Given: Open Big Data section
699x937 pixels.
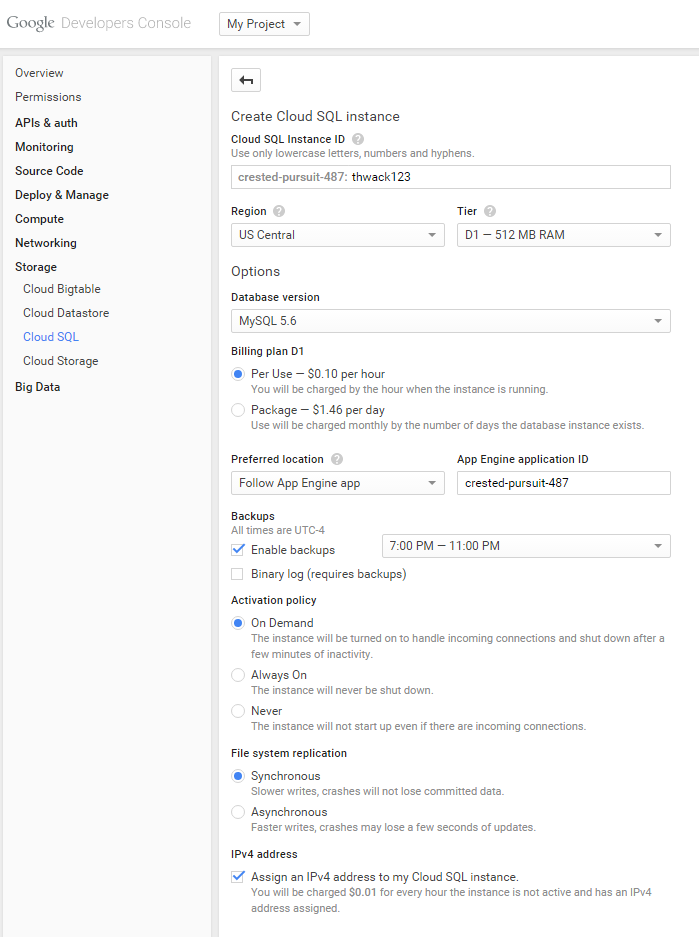Looking at the screenshot, I should pos(38,387).
